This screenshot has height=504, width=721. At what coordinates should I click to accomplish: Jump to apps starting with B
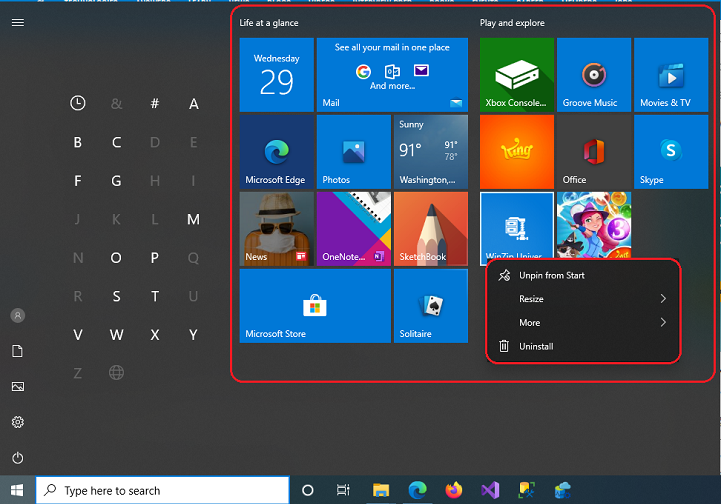pyautogui.click(x=78, y=142)
